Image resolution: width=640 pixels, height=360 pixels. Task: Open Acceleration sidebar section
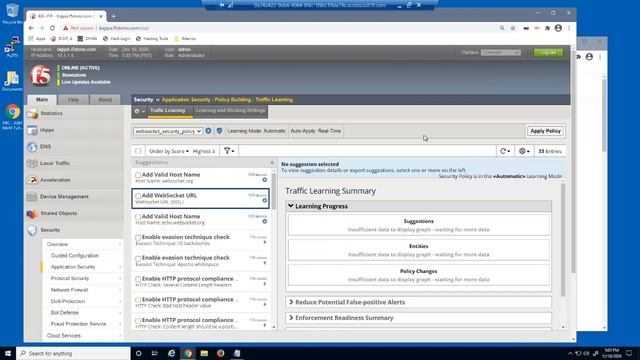click(x=55, y=180)
